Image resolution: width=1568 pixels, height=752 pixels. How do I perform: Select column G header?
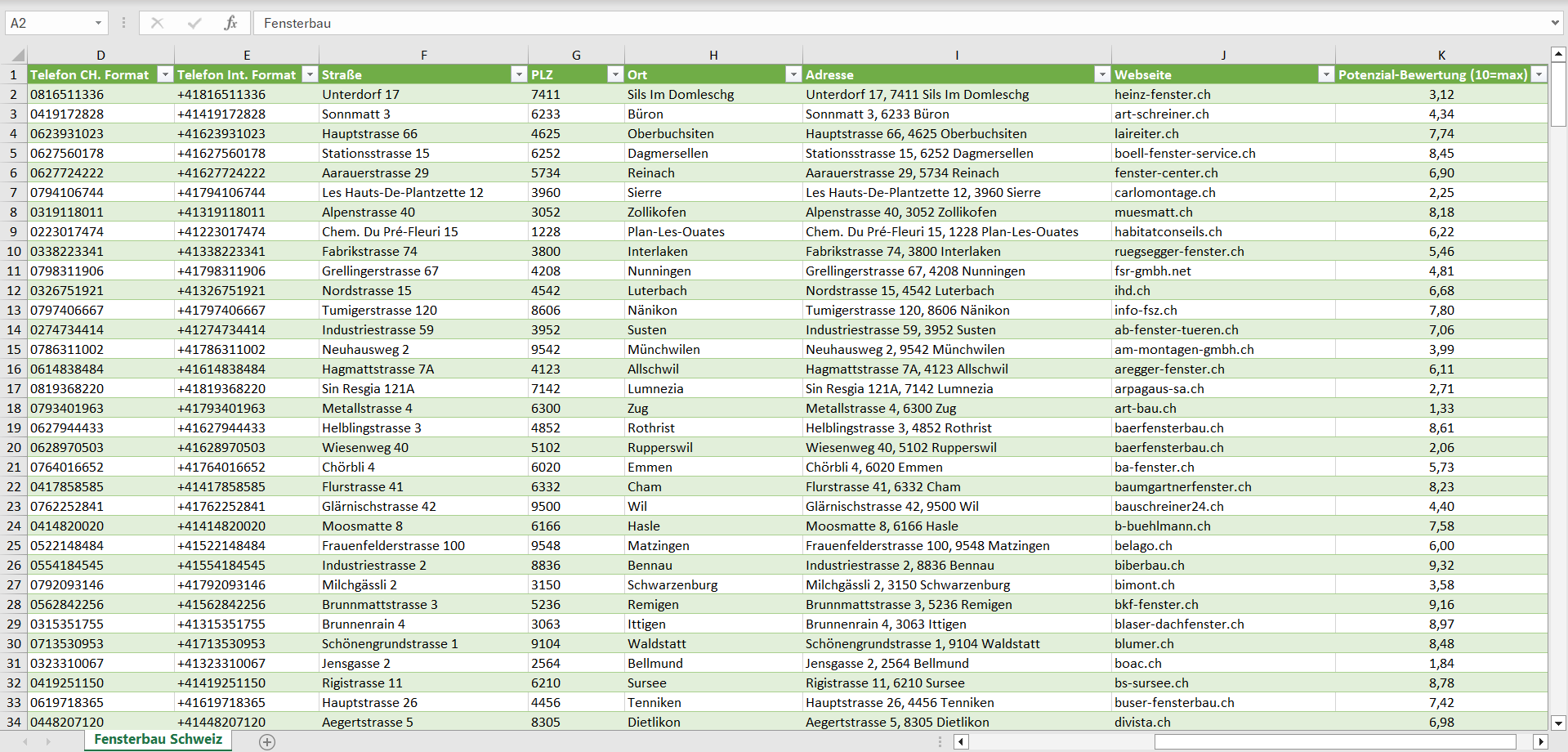[x=576, y=55]
